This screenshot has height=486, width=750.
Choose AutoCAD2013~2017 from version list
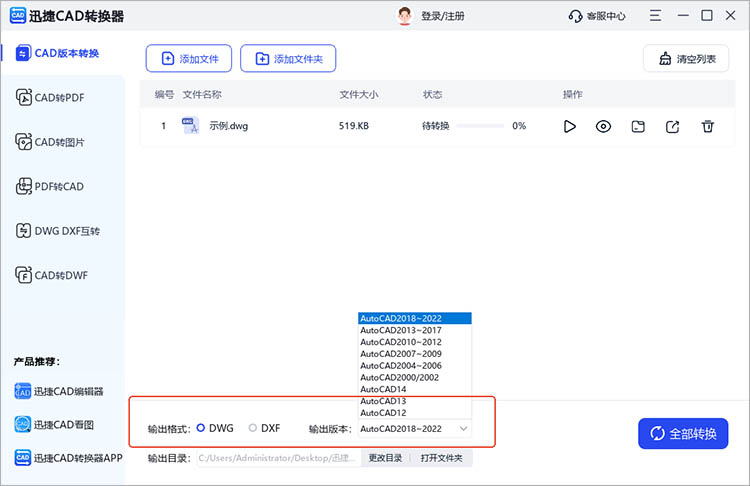point(415,330)
